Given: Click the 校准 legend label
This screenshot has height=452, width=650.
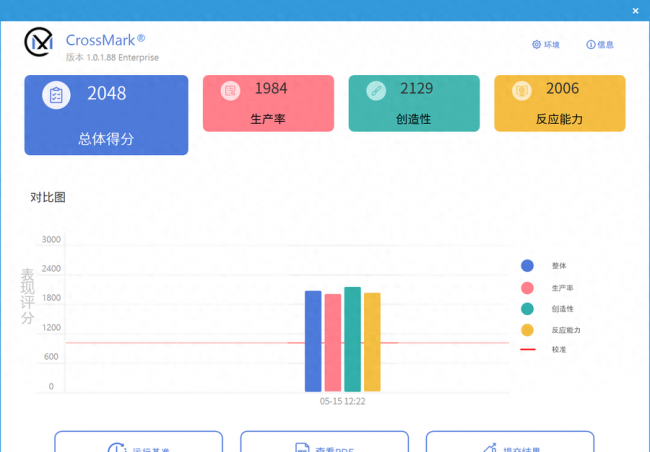Looking at the screenshot, I should coord(559,350).
